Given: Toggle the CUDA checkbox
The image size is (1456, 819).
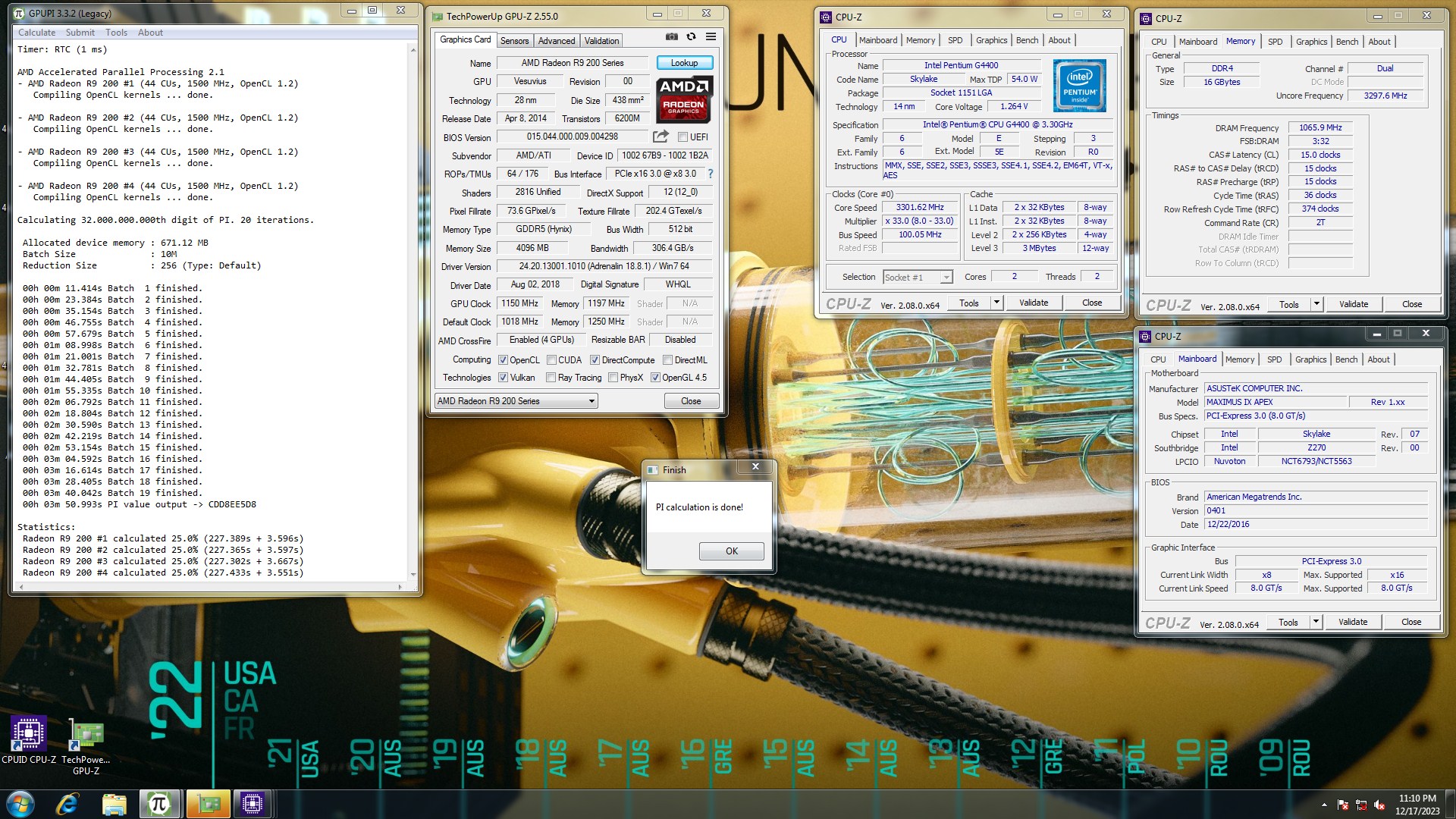Looking at the screenshot, I should click(551, 360).
